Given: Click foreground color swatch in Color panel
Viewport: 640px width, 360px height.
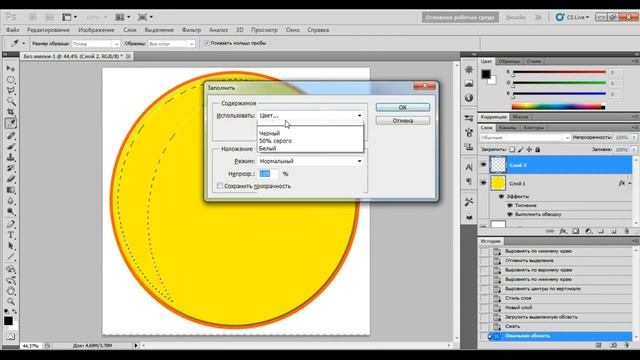Looking at the screenshot, I should coord(486,74).
